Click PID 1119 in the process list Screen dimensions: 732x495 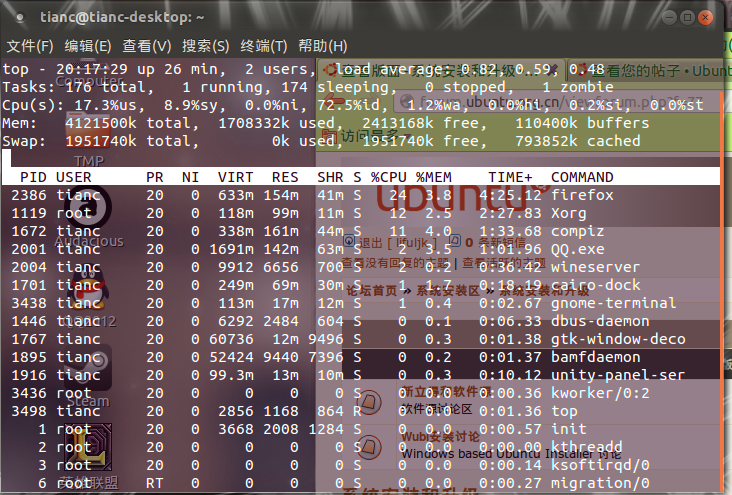pos(29,213)
